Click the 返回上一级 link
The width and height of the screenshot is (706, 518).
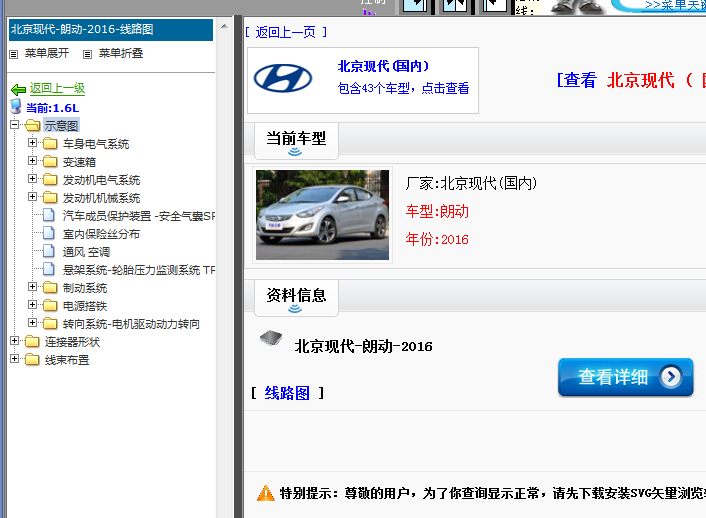57,88
